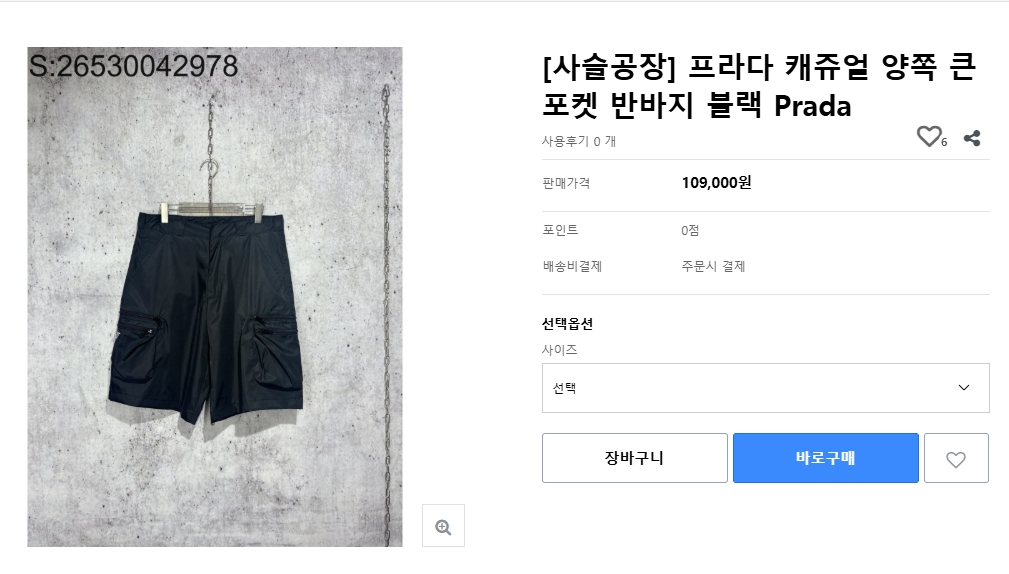Click the chevron arrow in the size selector
The width and height of the screenshot is (1009, 574).
click(x=964, y=388)
